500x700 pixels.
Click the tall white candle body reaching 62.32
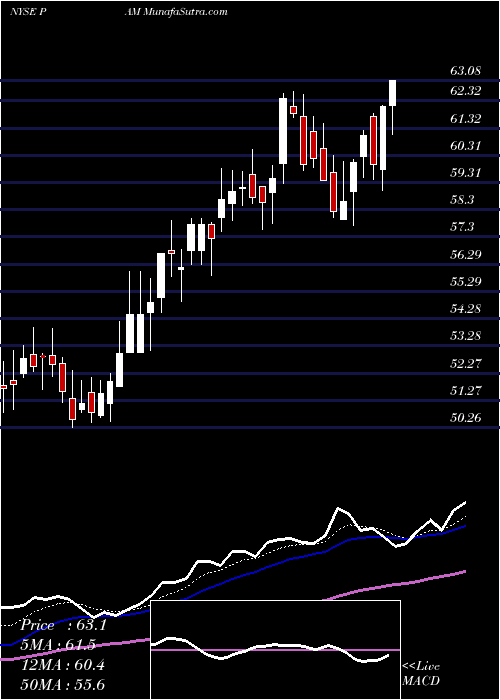283,131
